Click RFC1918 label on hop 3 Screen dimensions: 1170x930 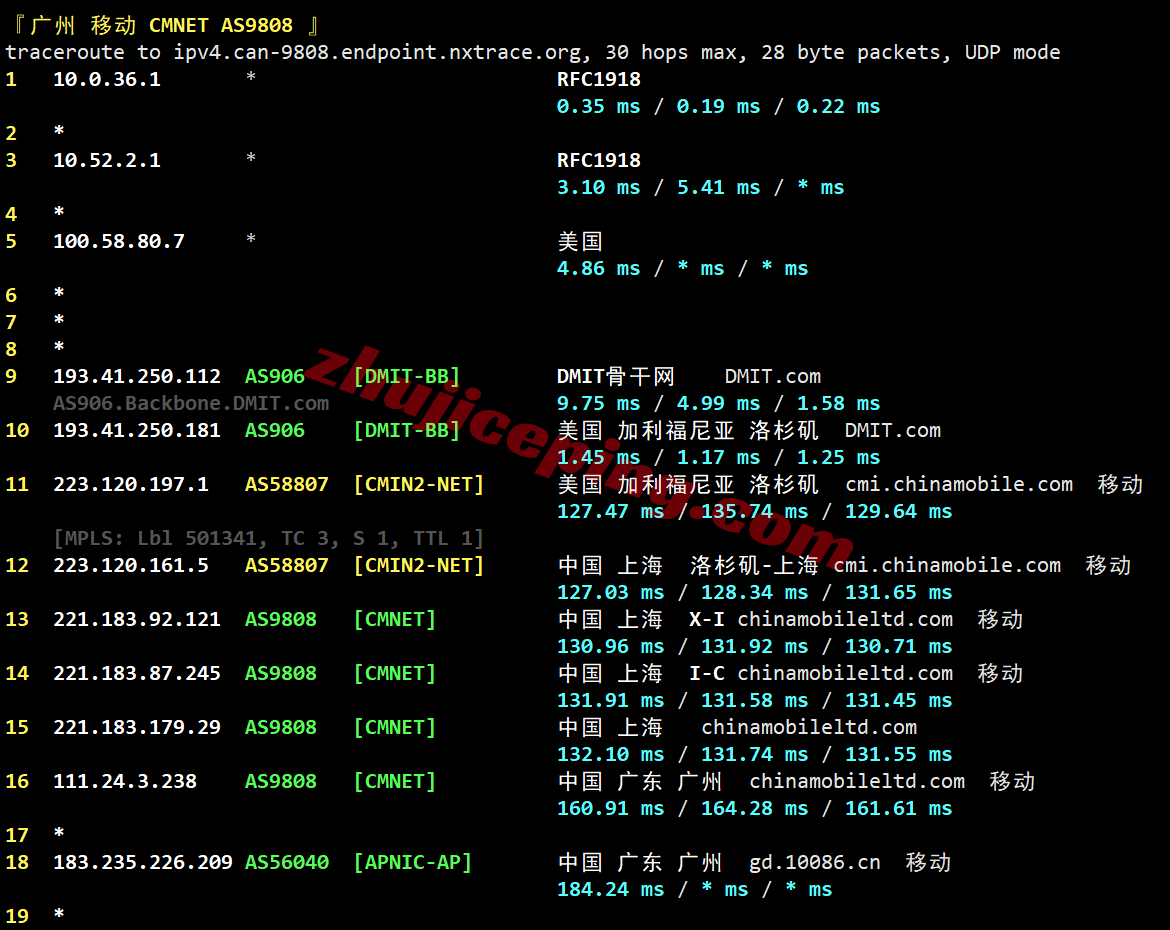click(x=599, y=160)
